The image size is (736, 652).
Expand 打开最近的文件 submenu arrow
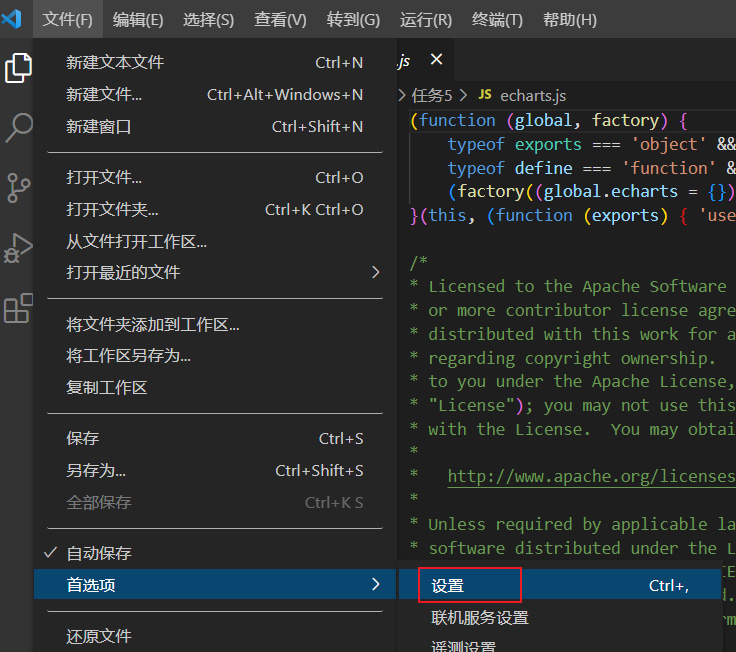pyautogui.click(x=375, y=272)
